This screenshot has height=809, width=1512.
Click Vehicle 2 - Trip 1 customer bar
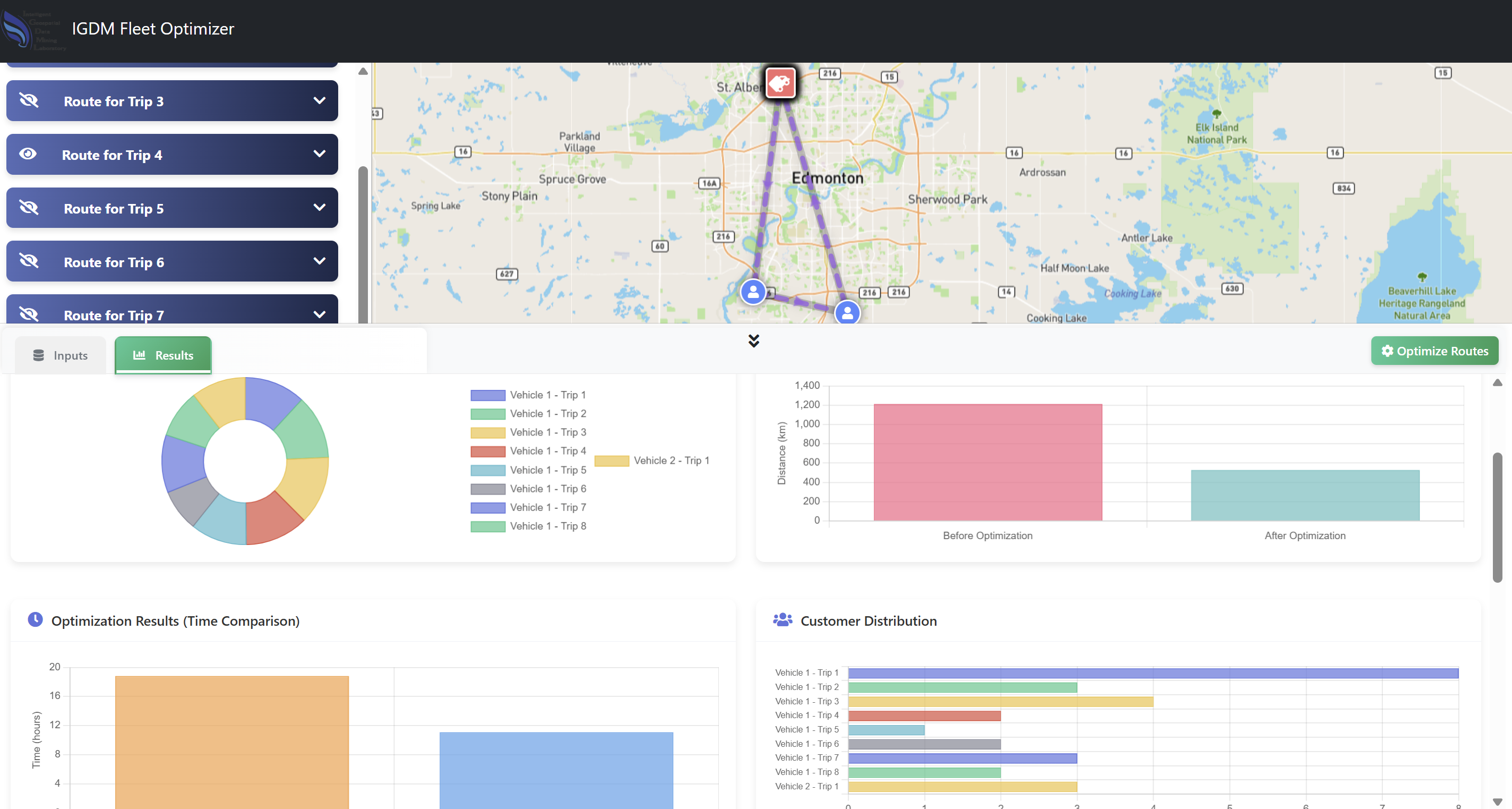click(963, 787)
